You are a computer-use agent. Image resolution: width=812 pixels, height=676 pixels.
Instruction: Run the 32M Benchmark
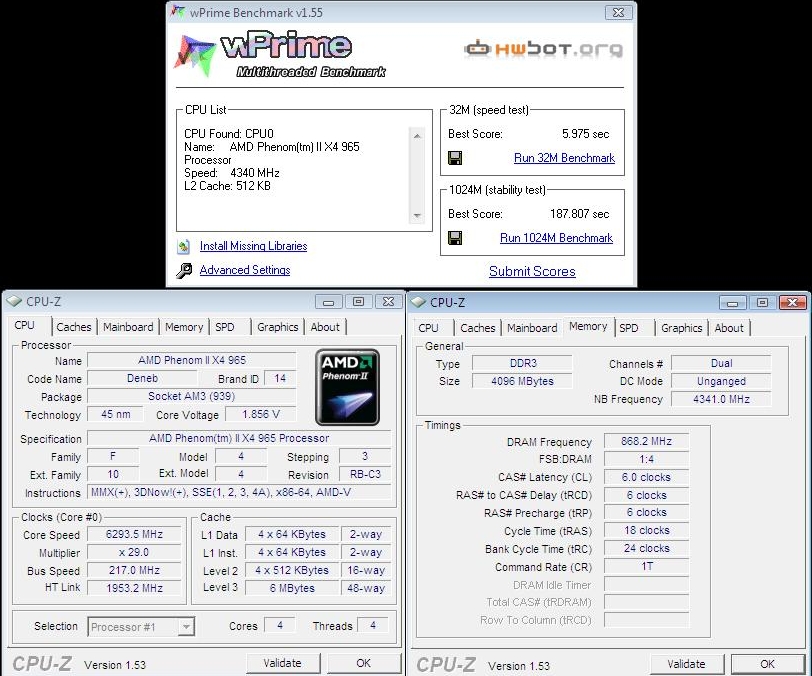[x=564, y=158]
